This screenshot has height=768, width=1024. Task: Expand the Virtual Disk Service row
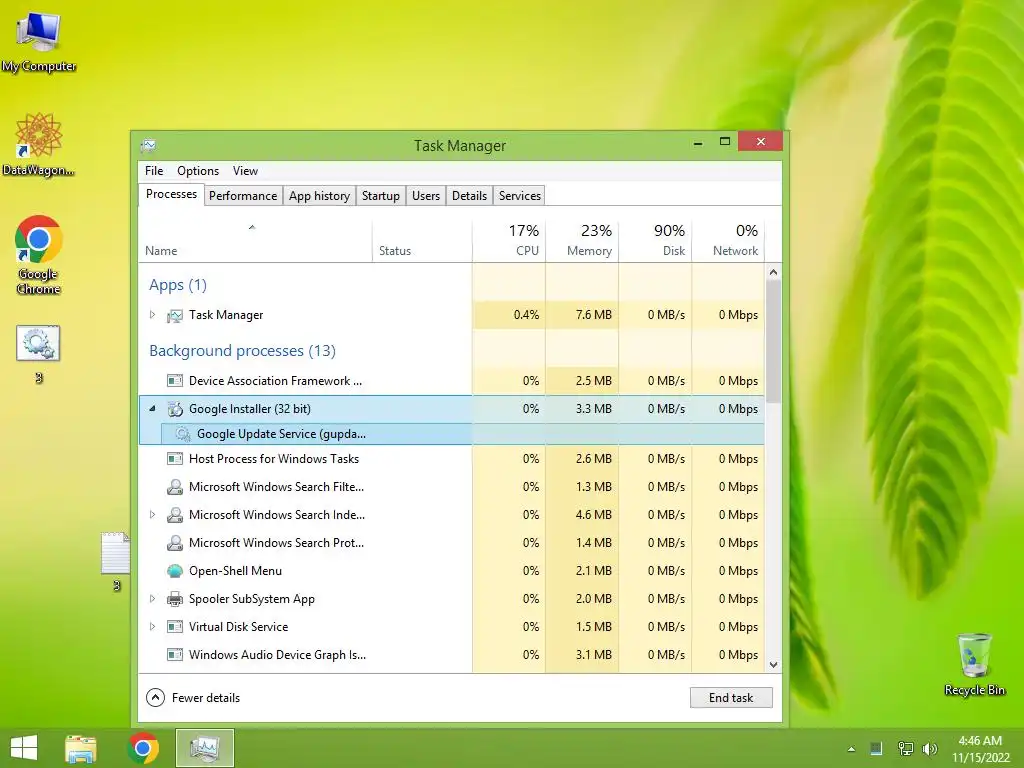pos(152,627)
